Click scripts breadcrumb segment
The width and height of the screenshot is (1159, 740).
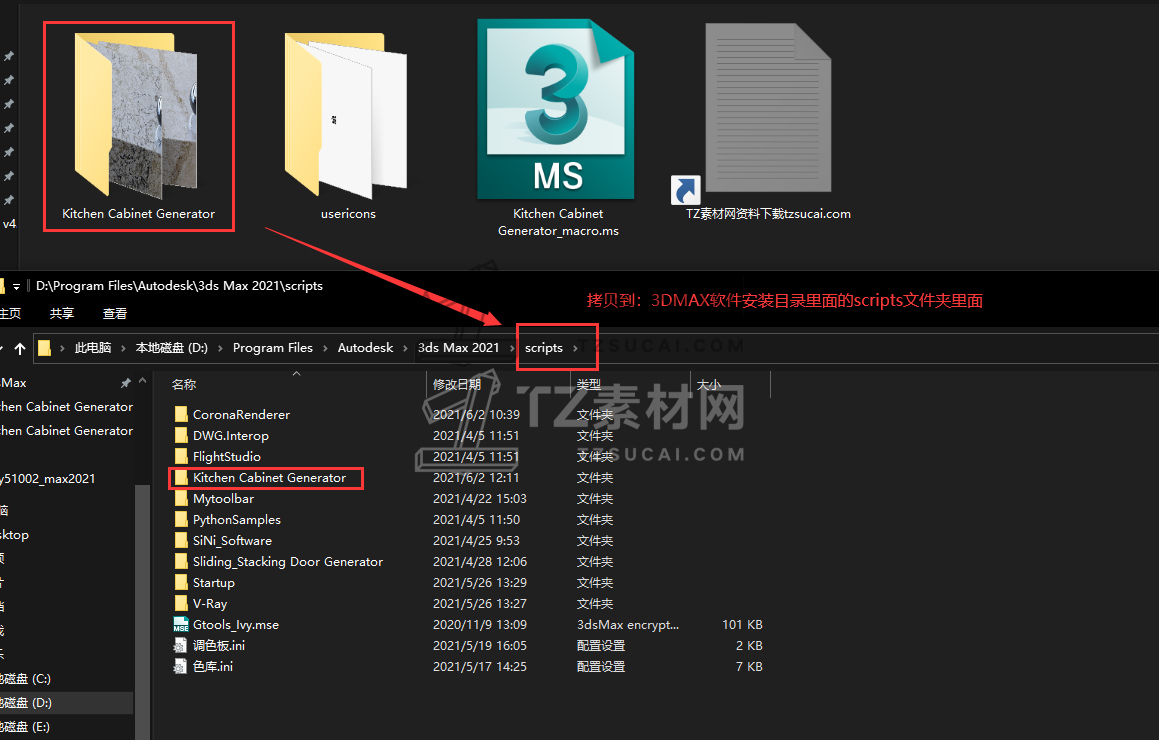(544, 347)
